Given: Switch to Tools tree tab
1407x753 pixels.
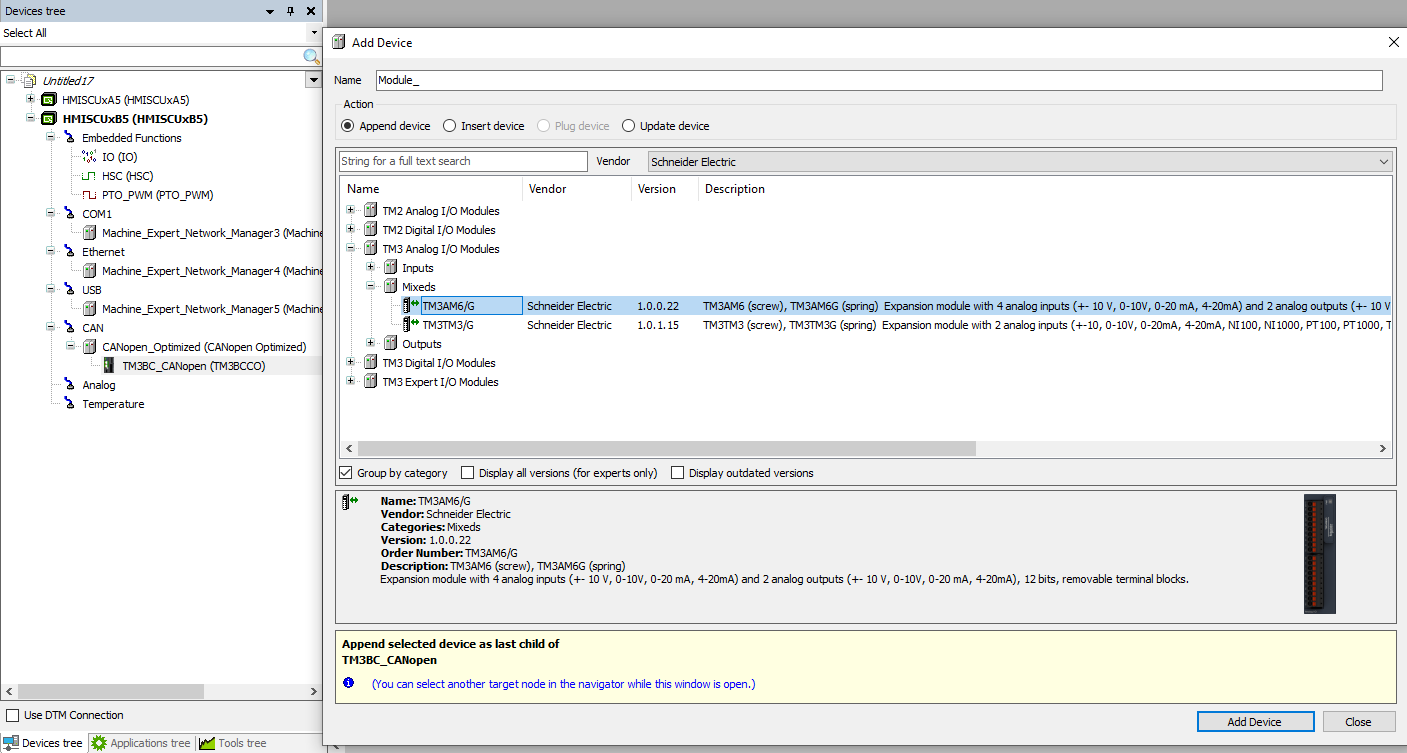Looking at the screenshot, I should point(233,743).
